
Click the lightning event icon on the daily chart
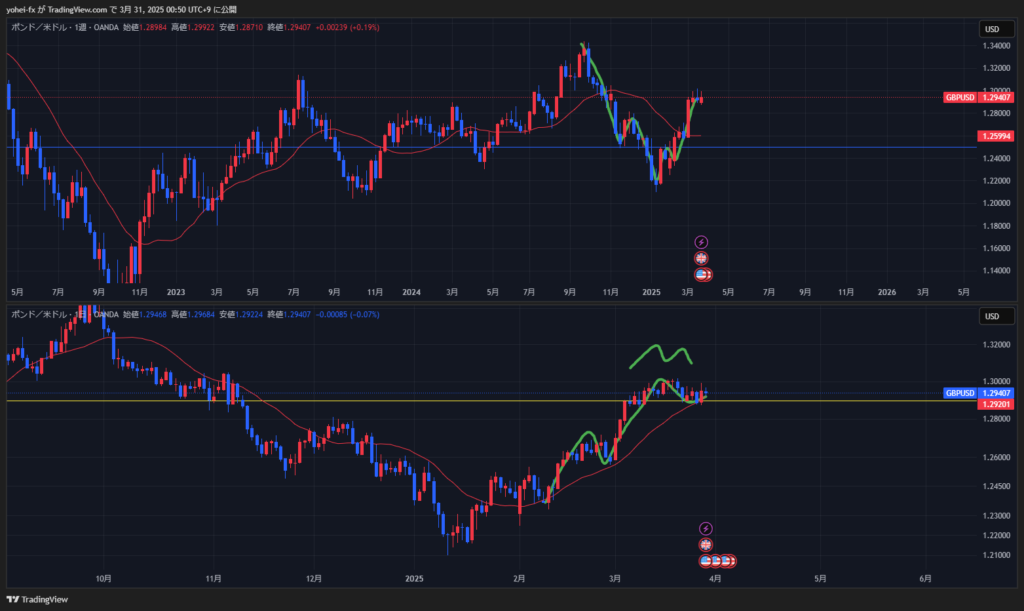(706, 528)
